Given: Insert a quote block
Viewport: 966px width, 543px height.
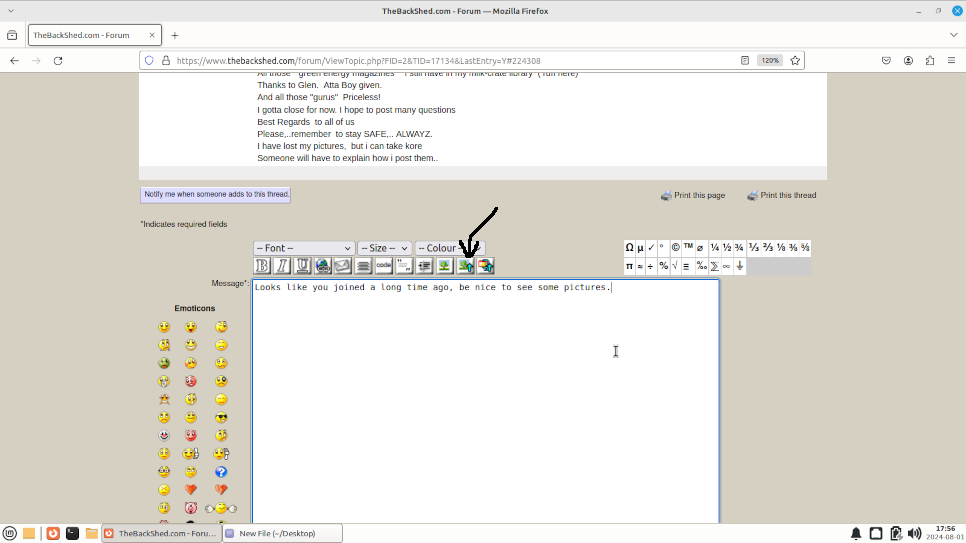Looking at the screenshot, I should click(x=404, y=266).
